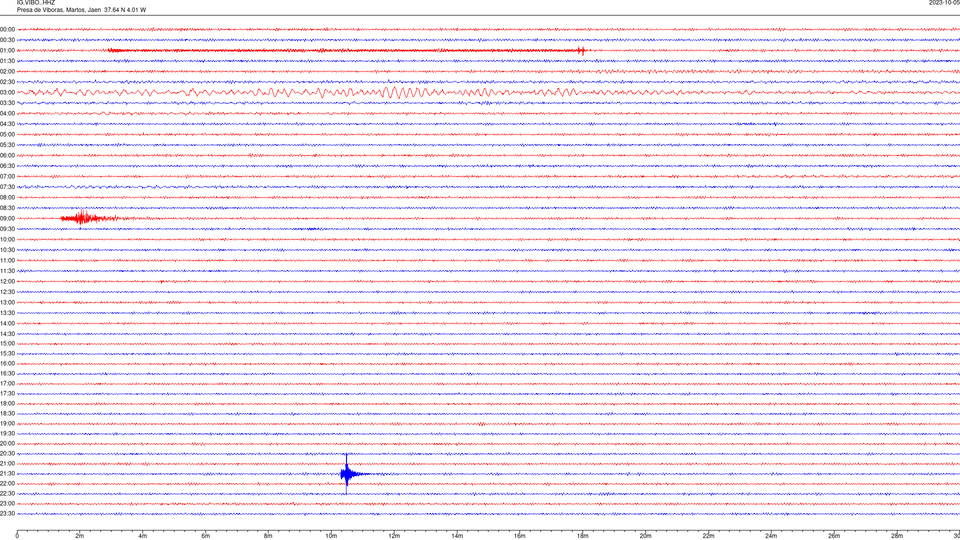This screenshot has height=540, width=960.
Task: Click the 14m tick on minute axis
Action: point(457,536)
